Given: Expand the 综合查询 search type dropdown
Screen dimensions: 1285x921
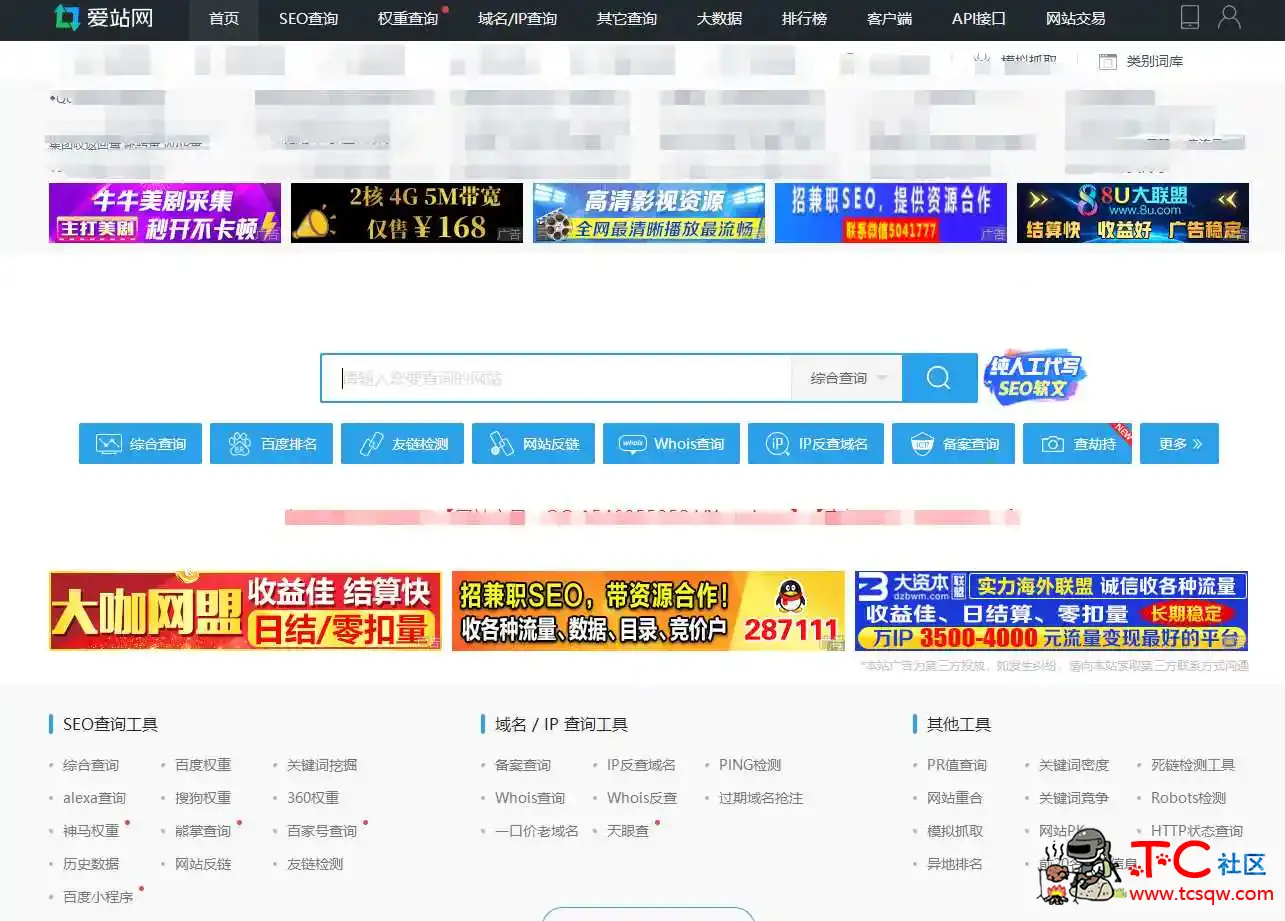Looking at the screenshot, I should [847, 378].
